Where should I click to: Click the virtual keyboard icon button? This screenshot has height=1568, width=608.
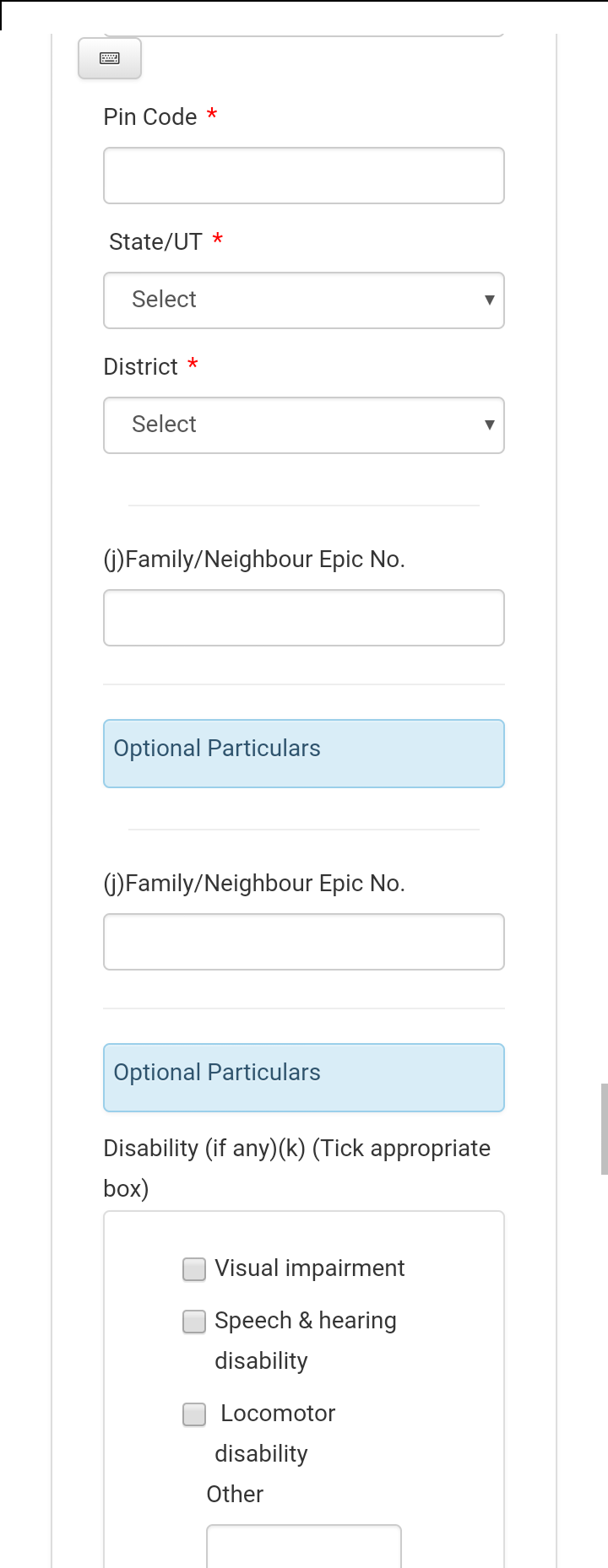[x=110, y=58]
